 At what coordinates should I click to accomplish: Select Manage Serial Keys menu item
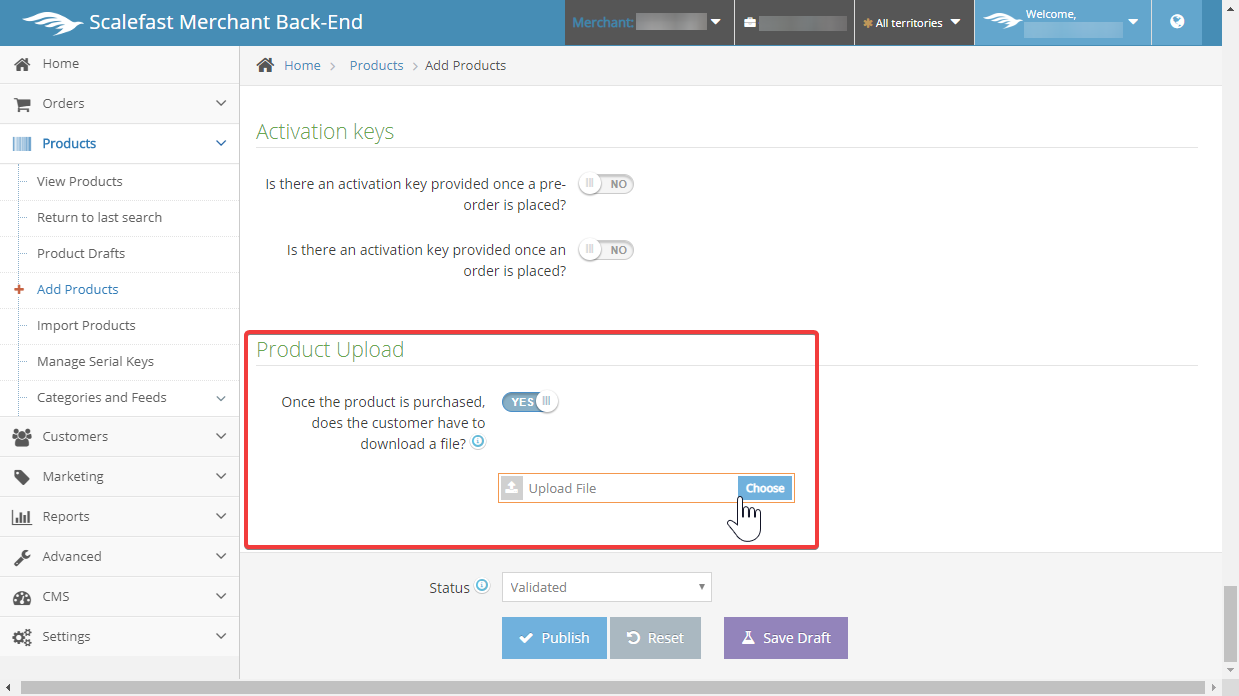(95, 362)
